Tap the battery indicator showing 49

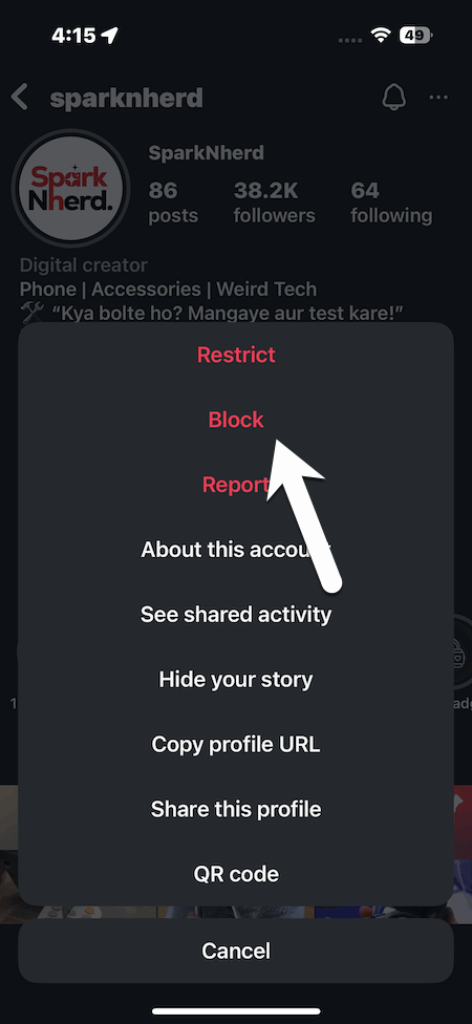[x=416, y=35]
